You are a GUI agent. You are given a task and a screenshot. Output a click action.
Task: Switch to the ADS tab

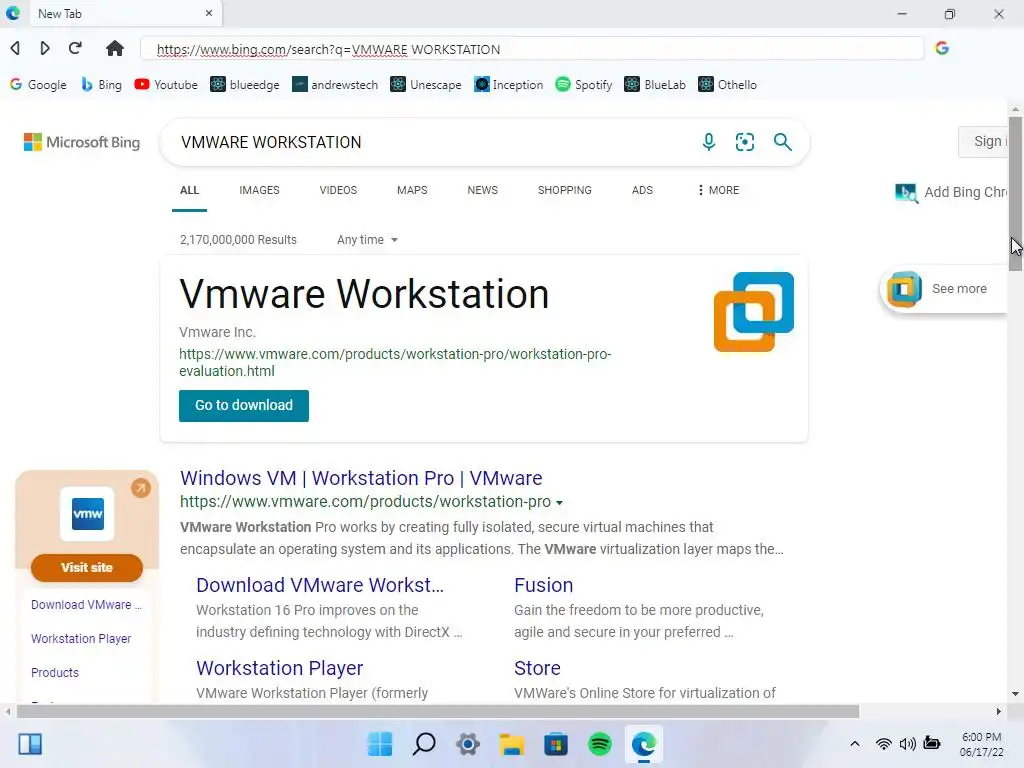[642, 190]
